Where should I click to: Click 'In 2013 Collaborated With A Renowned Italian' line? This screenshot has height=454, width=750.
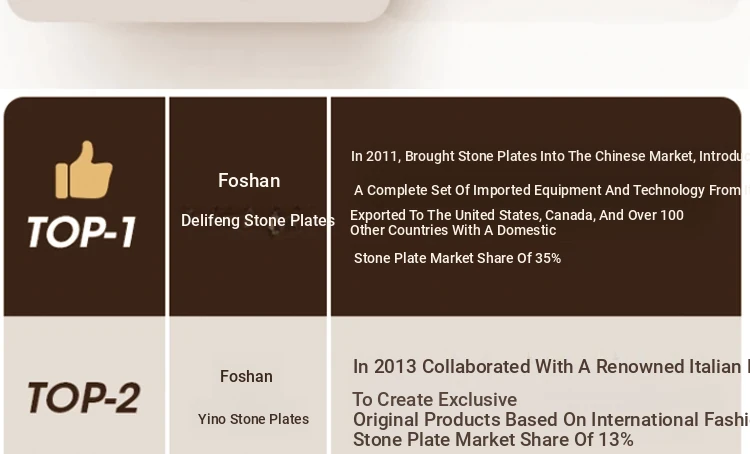[x=549, y=367]
